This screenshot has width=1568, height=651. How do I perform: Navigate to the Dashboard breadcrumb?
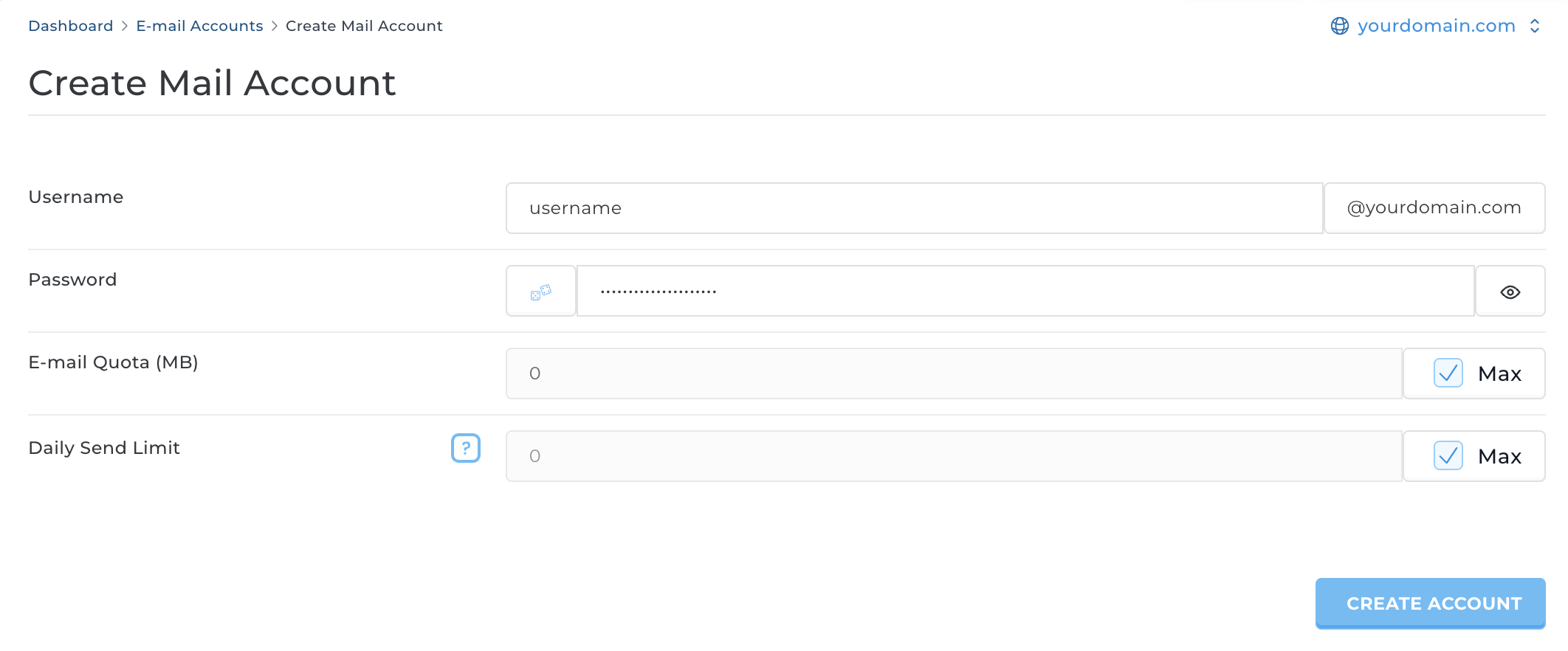pyautogui.click(x=70, y=25)
